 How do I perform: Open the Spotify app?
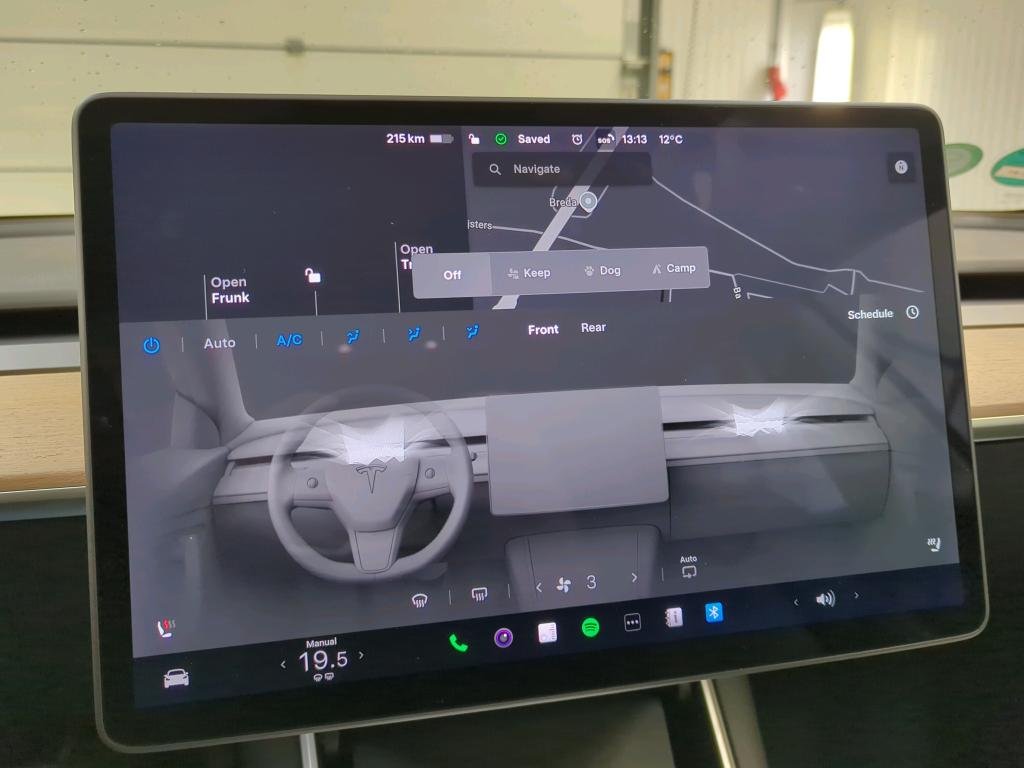591,627
